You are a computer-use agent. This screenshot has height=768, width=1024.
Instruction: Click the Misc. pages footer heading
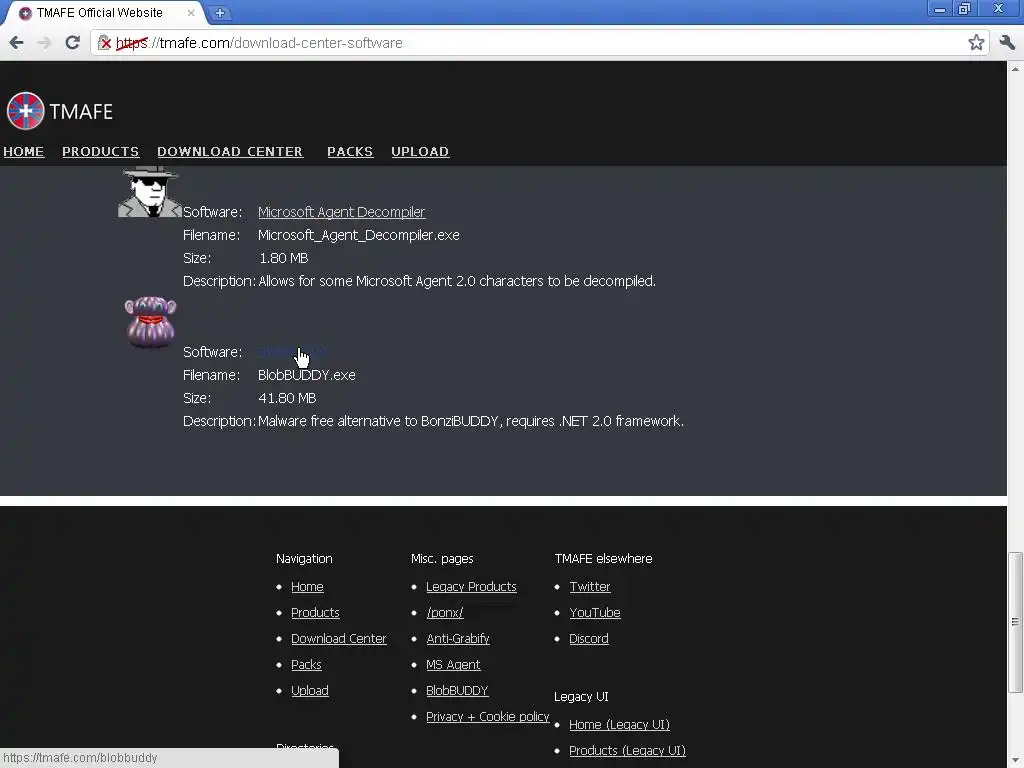click(442, 559)
